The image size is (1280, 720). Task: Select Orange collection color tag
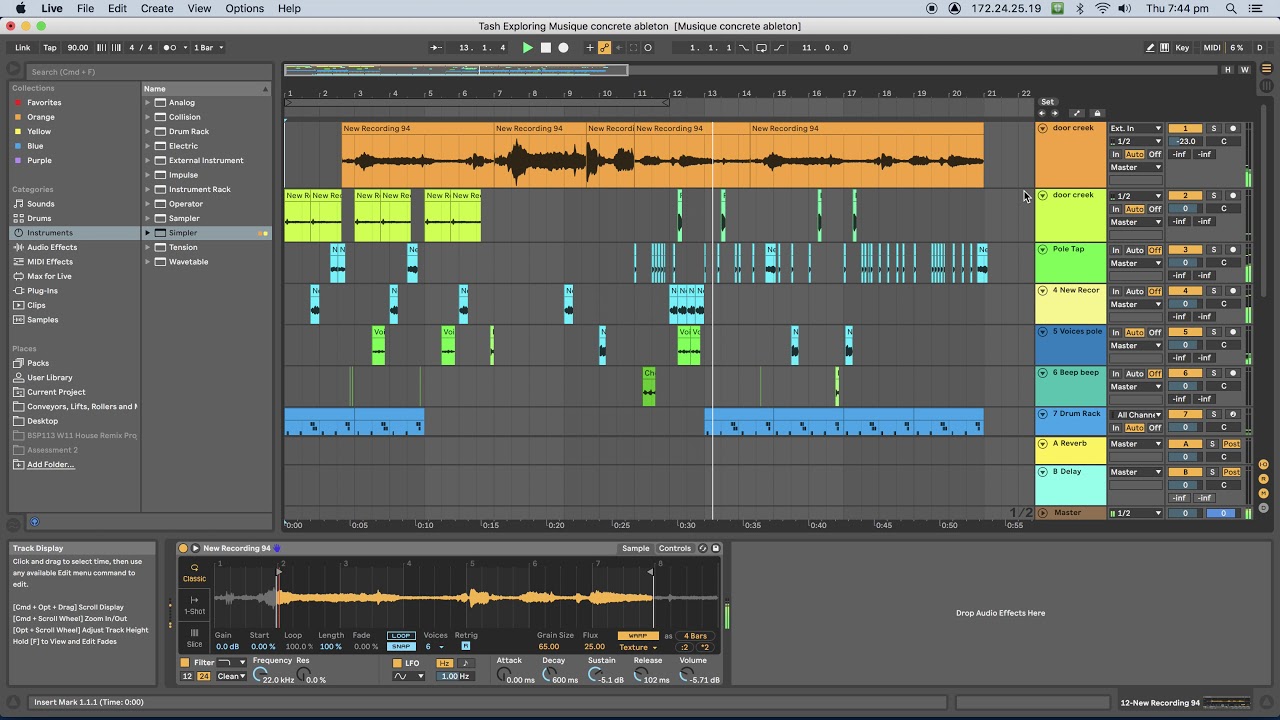[x=41, y=117]
